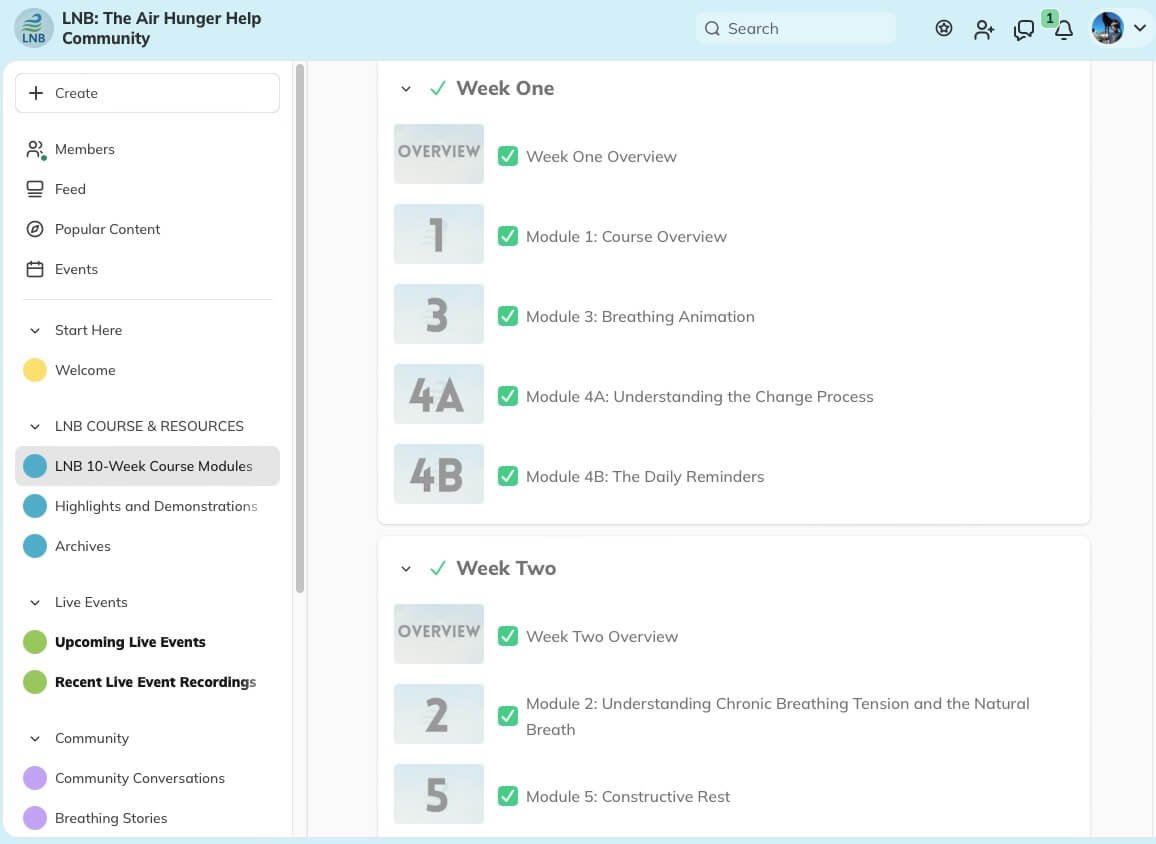Click the Feed icon in sidebar
The width and height of the screenshot is (1156, 844).
tap(35, 189)
